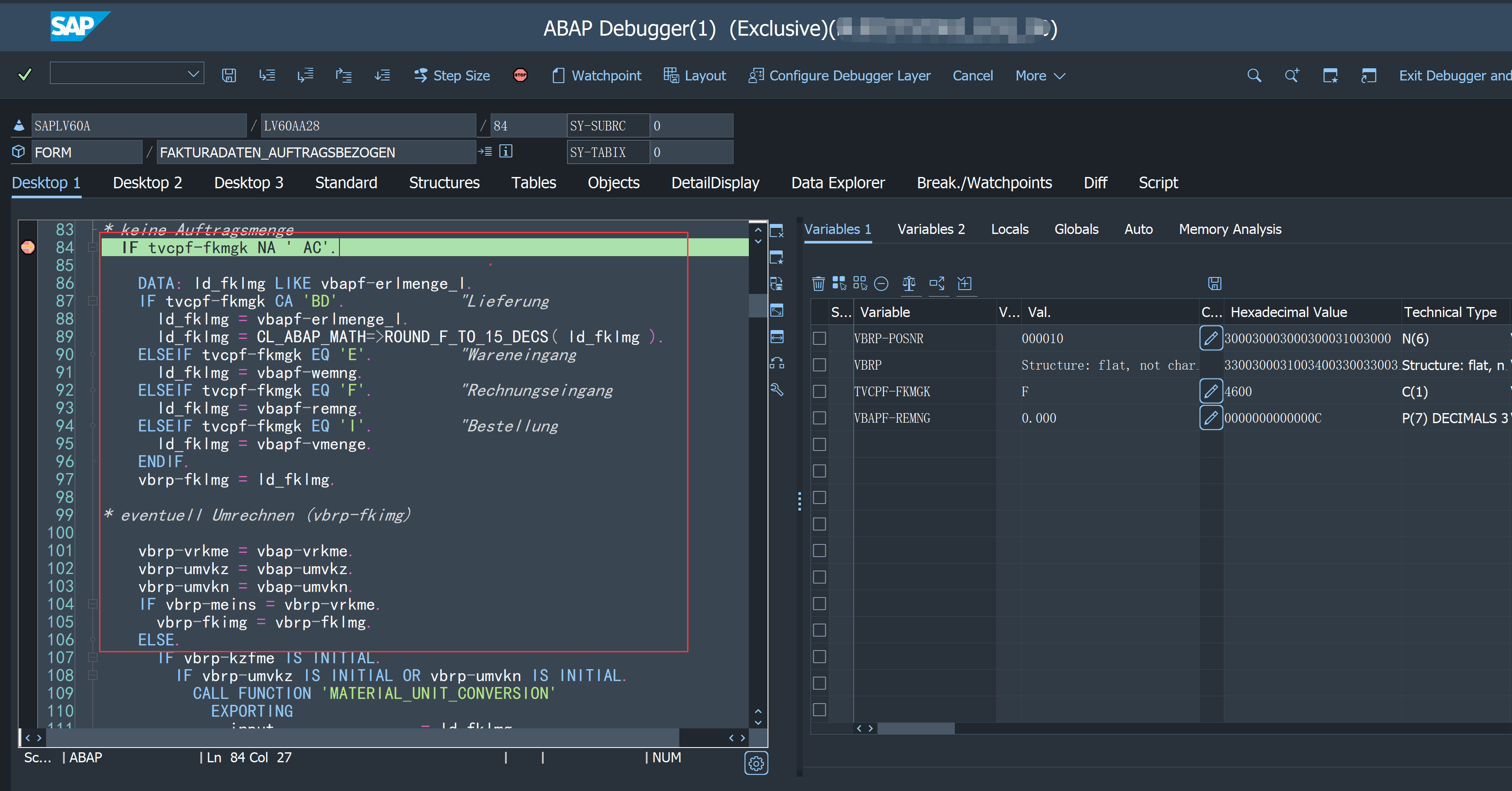Expand the More menu
Viewport: 1512px width, 791px height.
coord(1040,76)
